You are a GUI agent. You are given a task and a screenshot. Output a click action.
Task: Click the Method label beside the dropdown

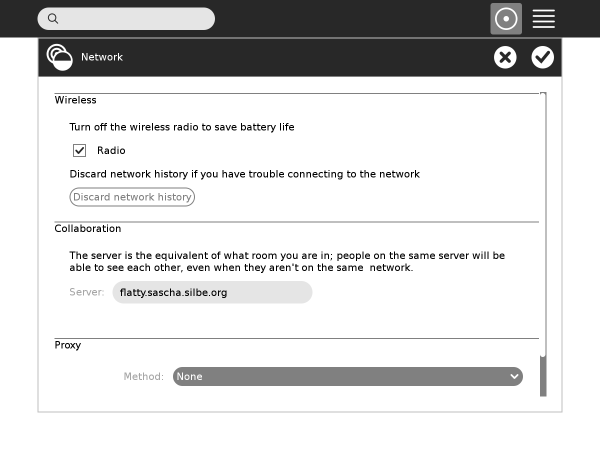click(143, 377)
